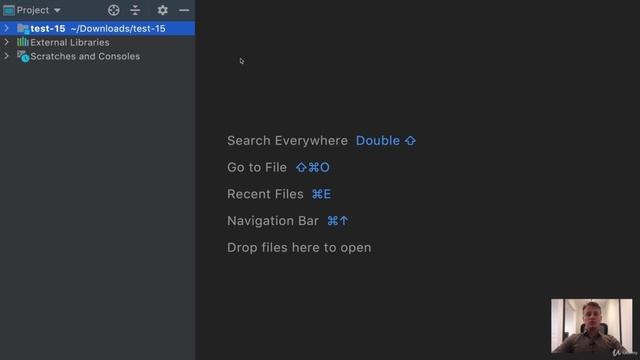Select External Libraries tree item

70,42
